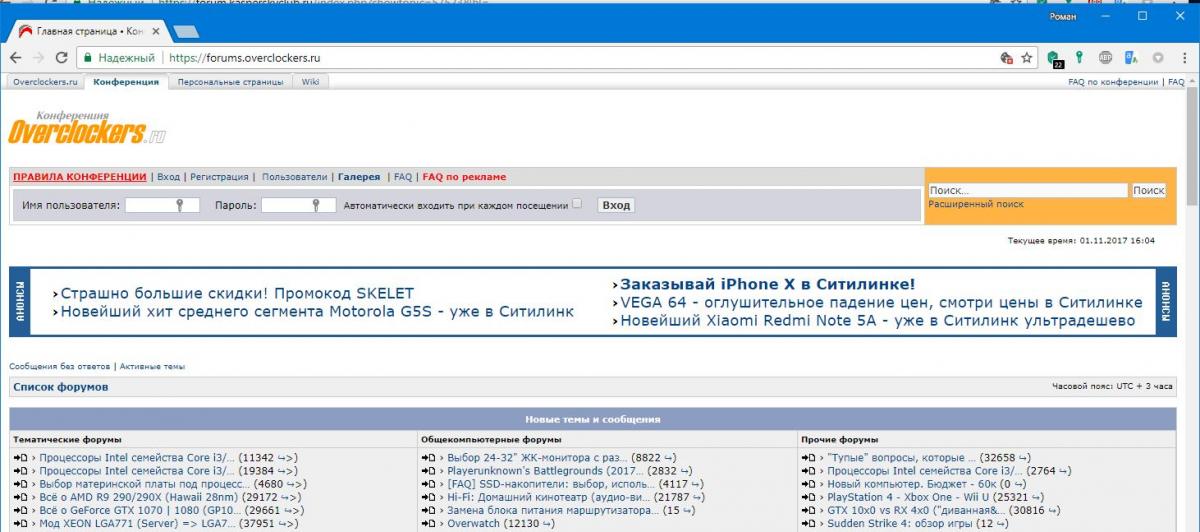Open the VEGA 64 price drop announcement

(881, 302)
